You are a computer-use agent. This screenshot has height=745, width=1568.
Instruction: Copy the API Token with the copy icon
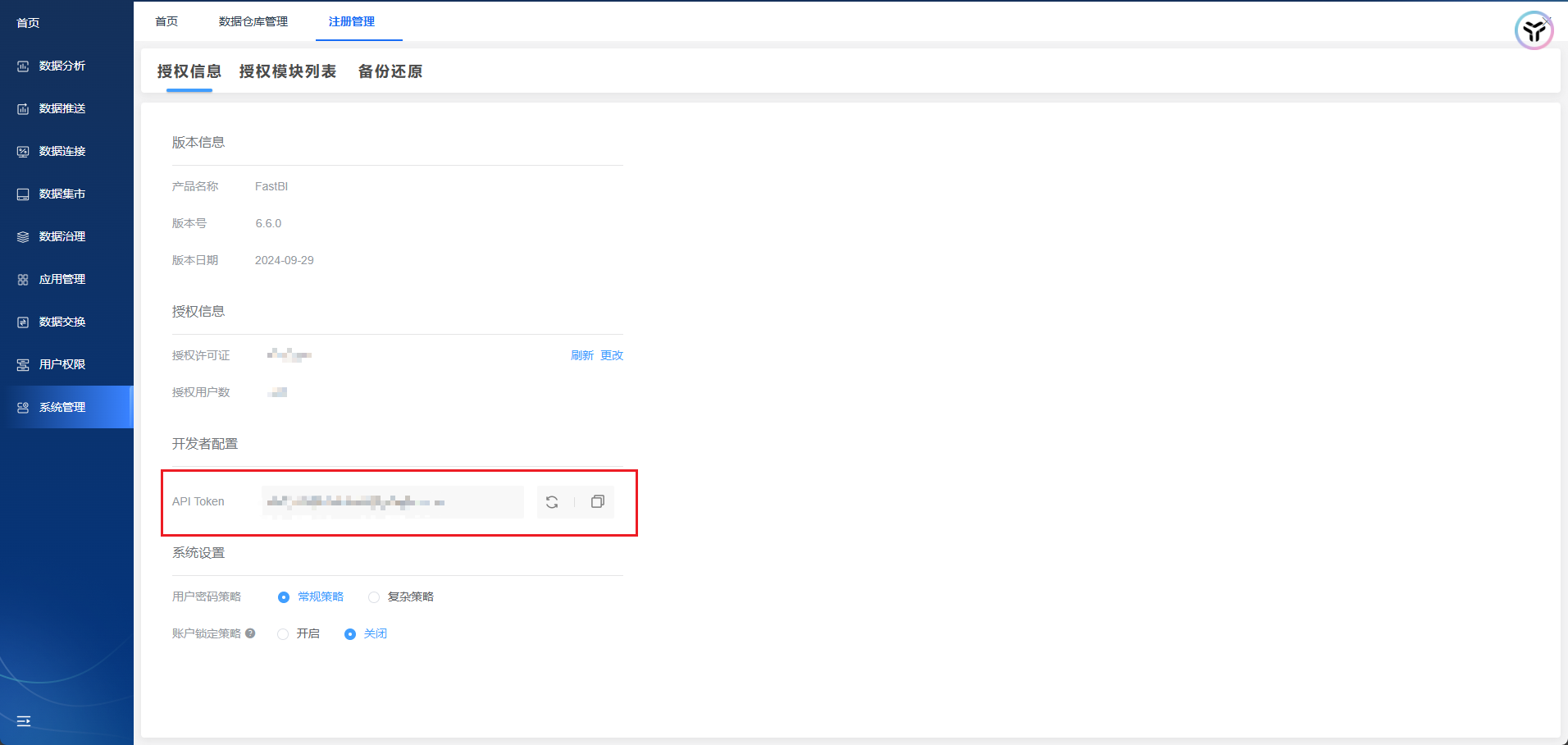point(598,501)
